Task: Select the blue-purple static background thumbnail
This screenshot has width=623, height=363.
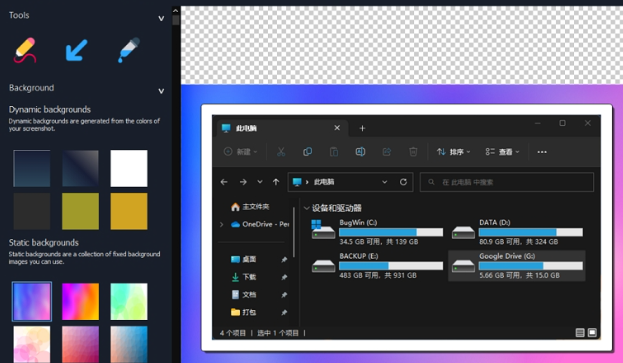Action: 32,301
